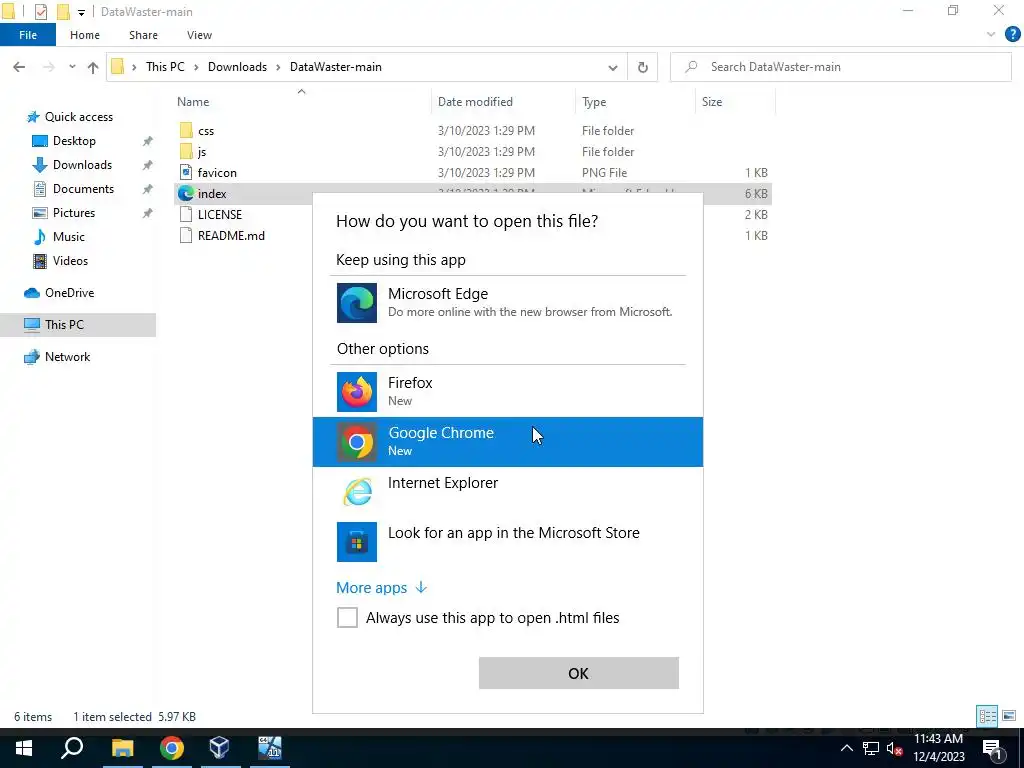The image size is (1024, 768).
Task: Open Desktop in Quick access
Action: point(74,141)
